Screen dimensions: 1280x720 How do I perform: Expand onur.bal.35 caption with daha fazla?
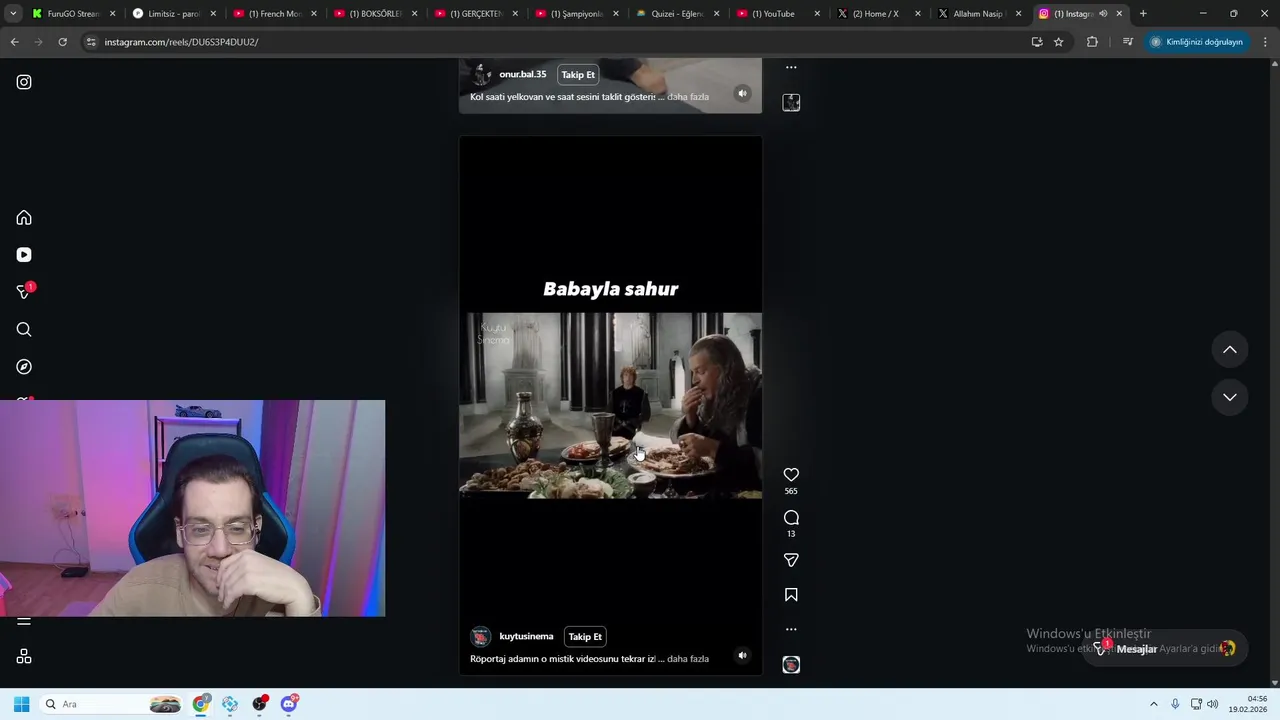point(688,97)
